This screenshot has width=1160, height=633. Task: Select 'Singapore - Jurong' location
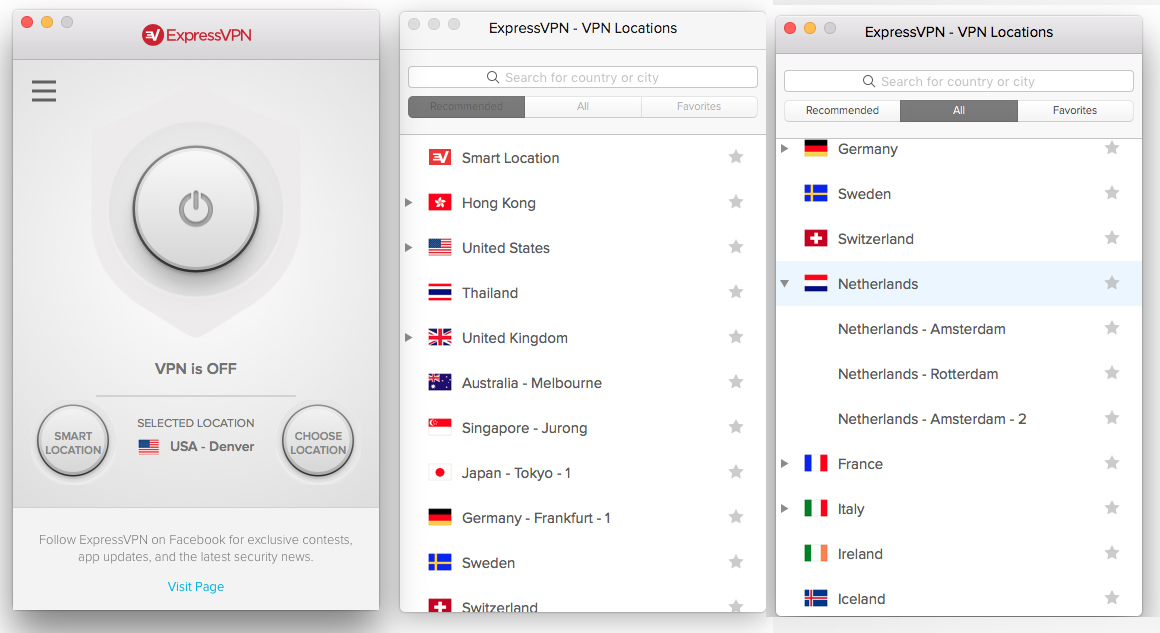point(525,428)
